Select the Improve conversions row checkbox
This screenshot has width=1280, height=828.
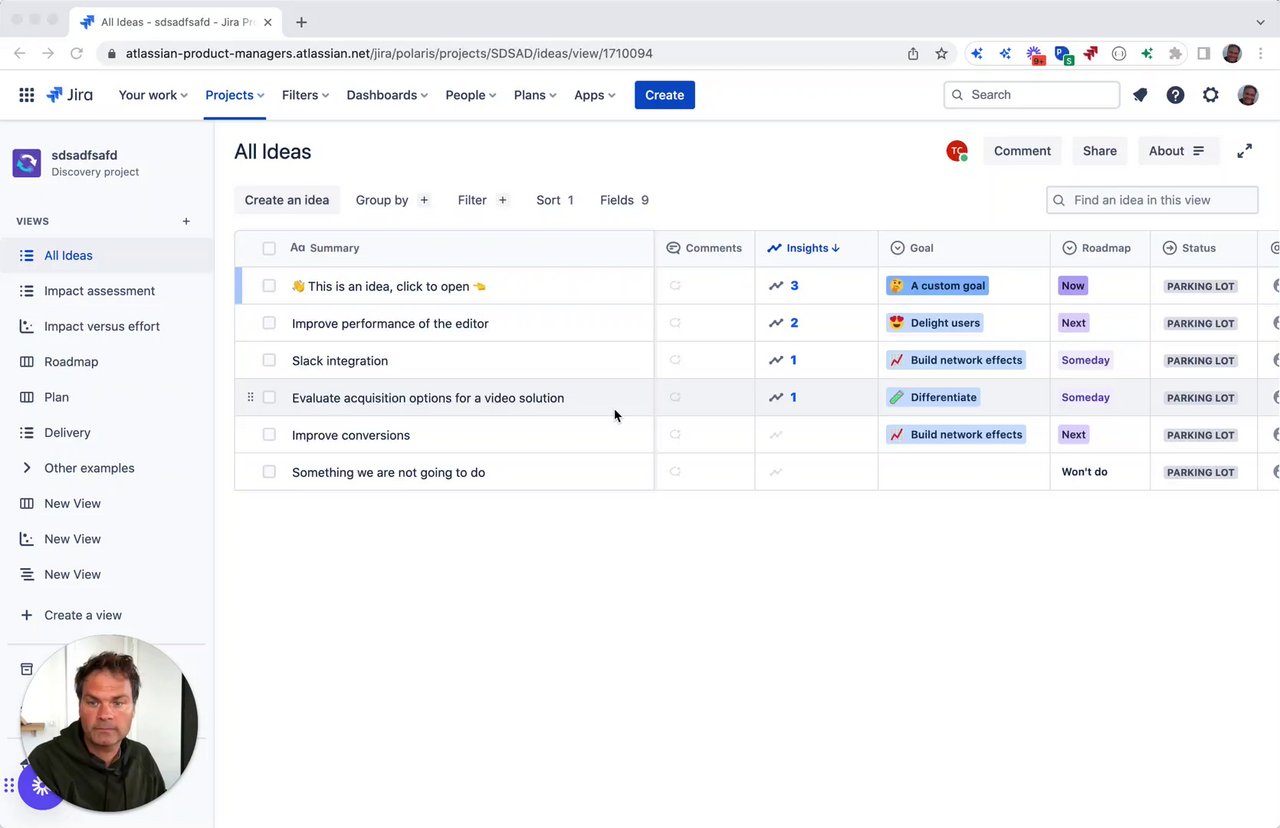(x=269, y=435)
